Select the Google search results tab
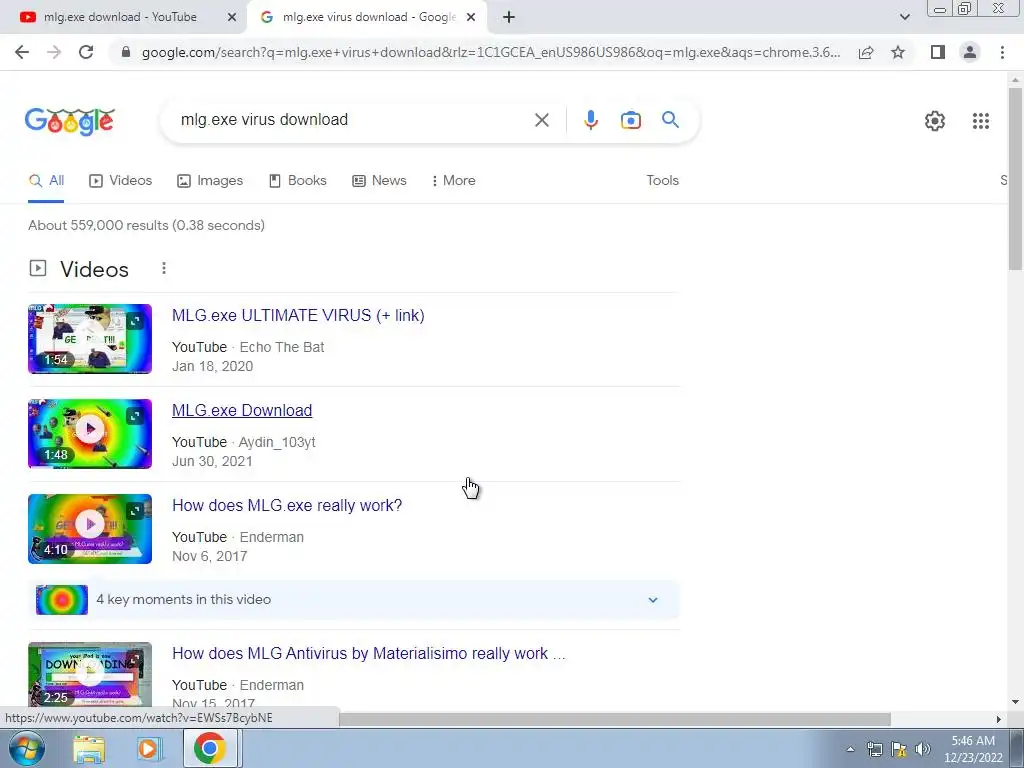 368,18
